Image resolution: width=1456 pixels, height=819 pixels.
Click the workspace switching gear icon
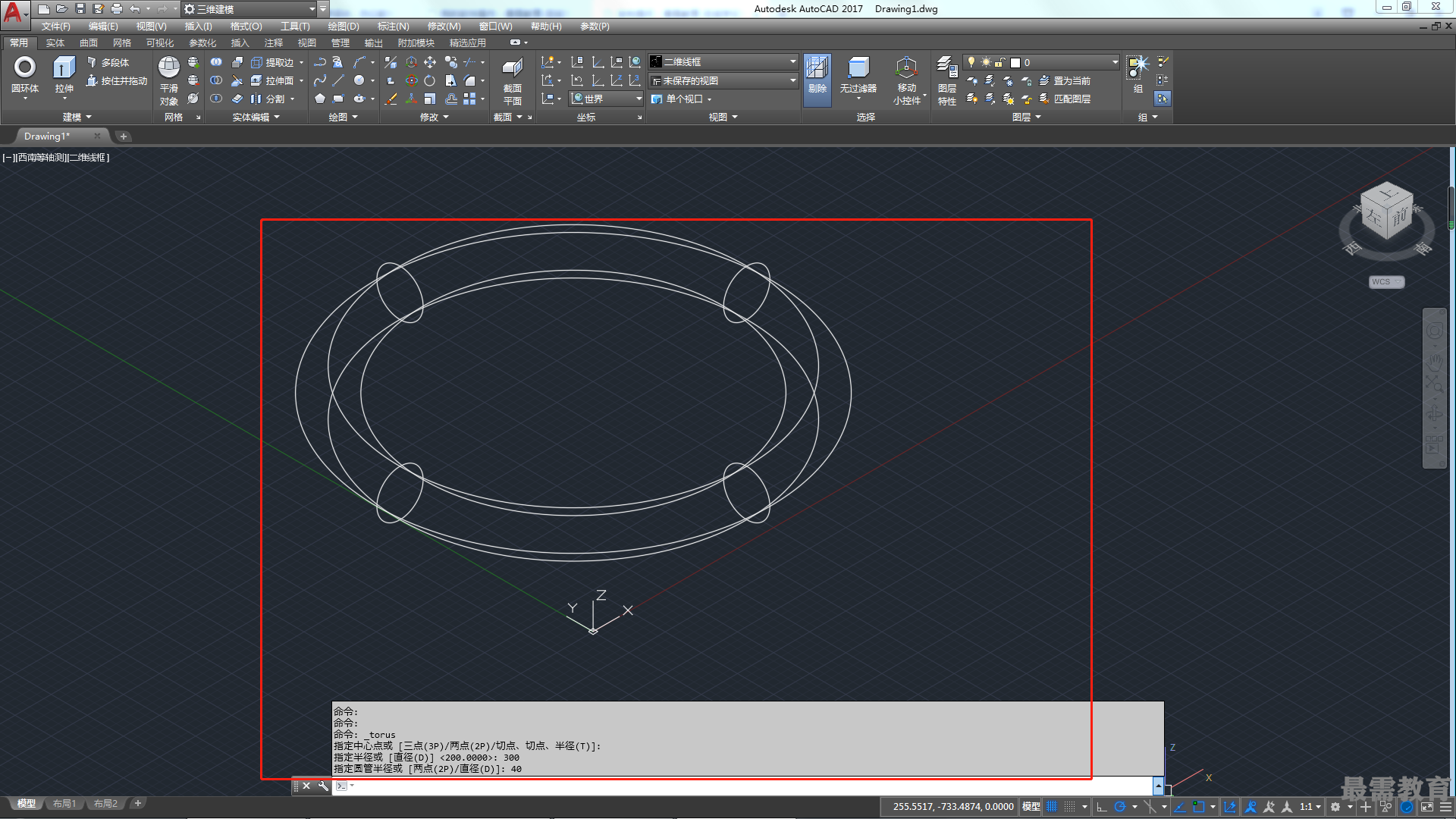pyautogui.click(x=1336, y=807)
